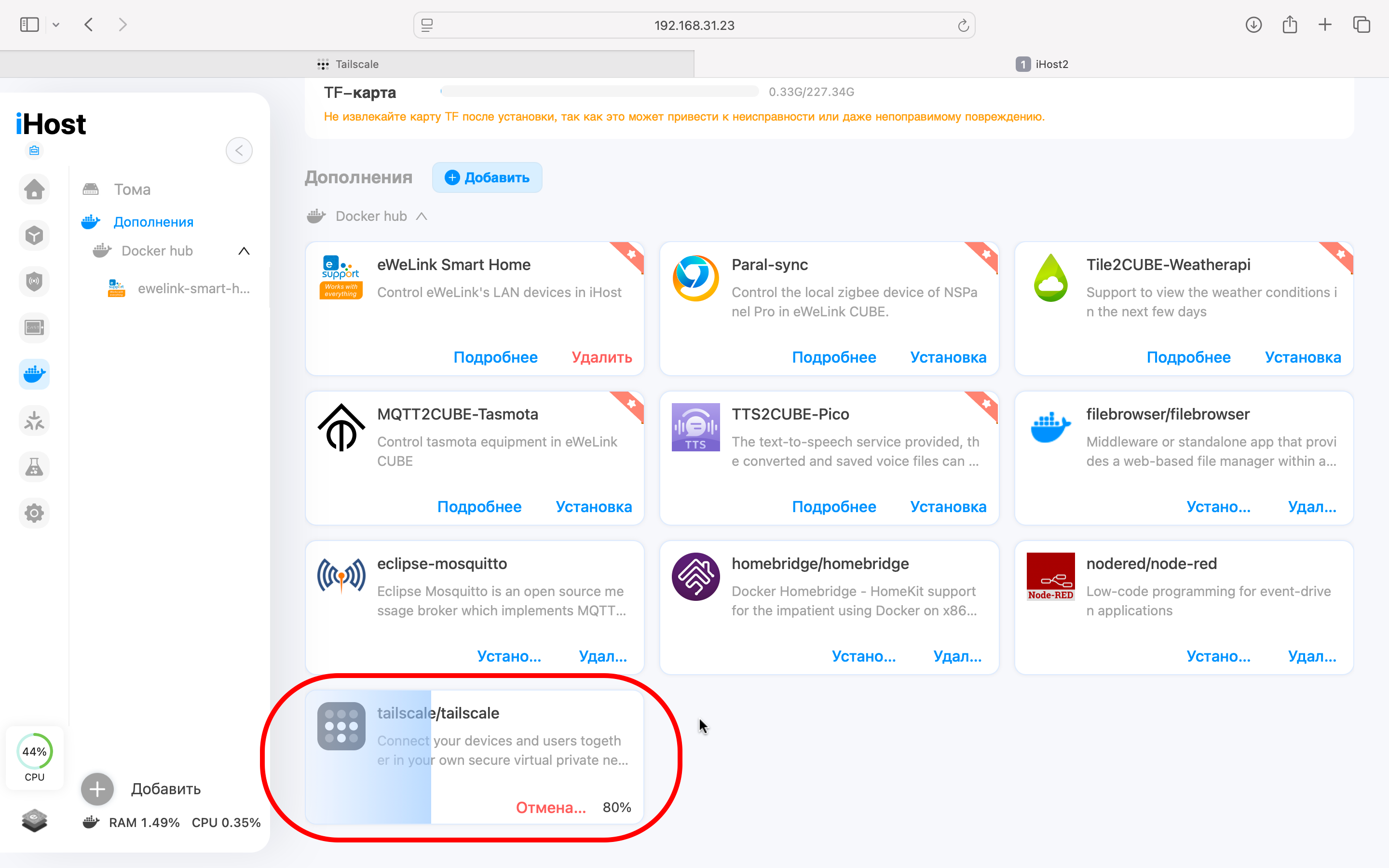Reload the page in Safari
The image size is (1389, 868).
(963, 25)
